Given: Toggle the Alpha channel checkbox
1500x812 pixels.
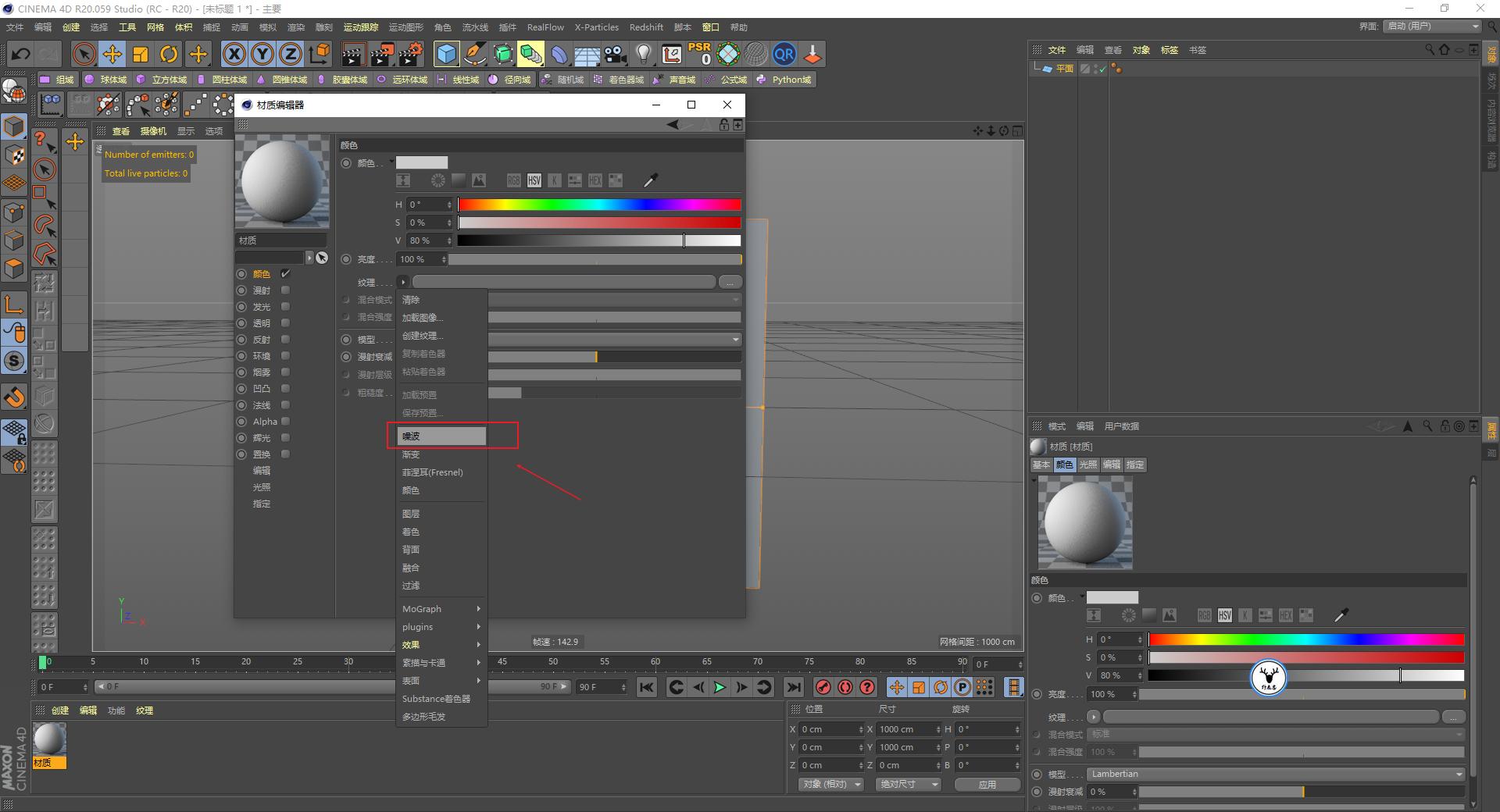Looking at the screenshot, I should coord(285,421).
